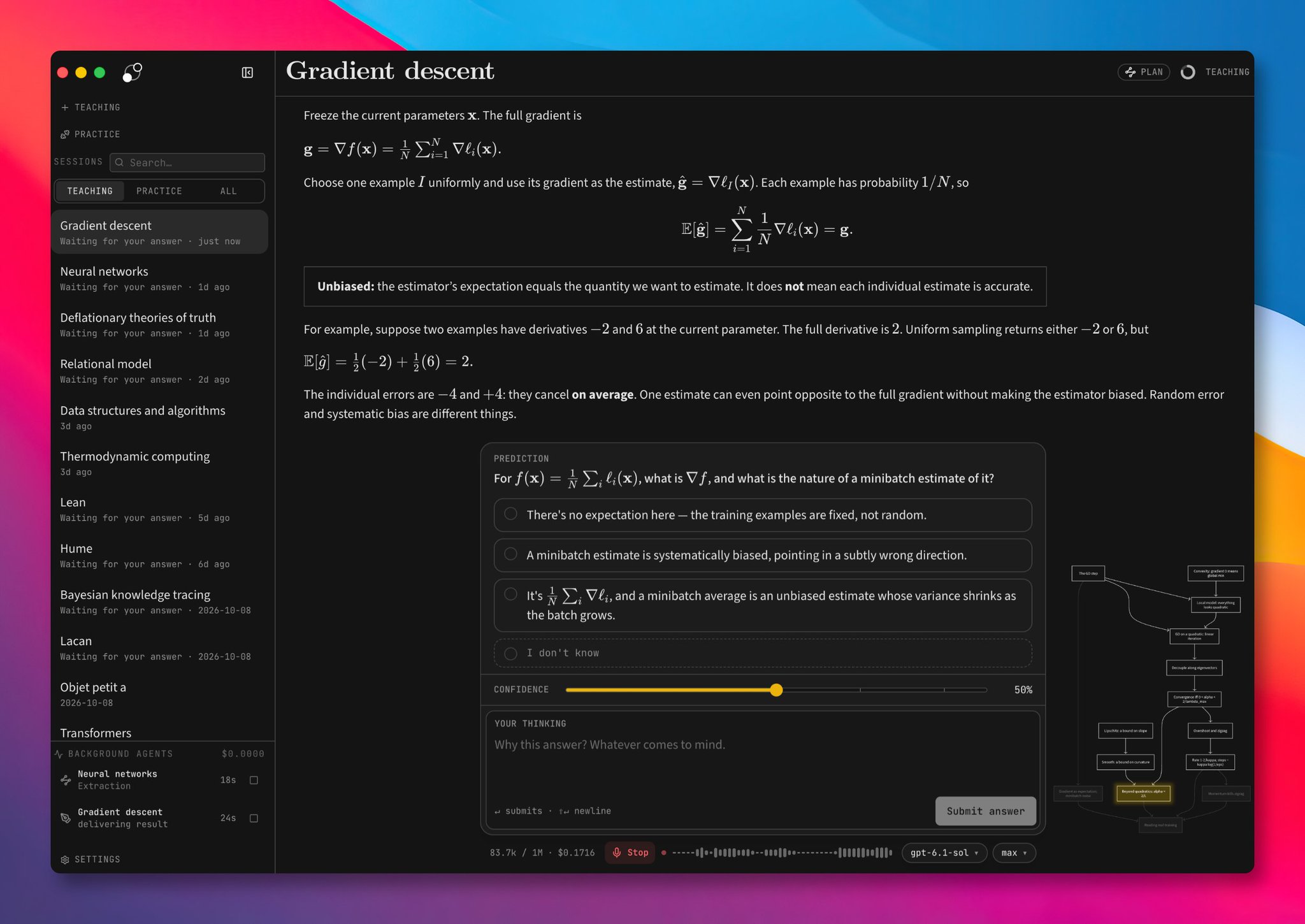Click the token usage 83.7k / 1M text

pos(516,853)
